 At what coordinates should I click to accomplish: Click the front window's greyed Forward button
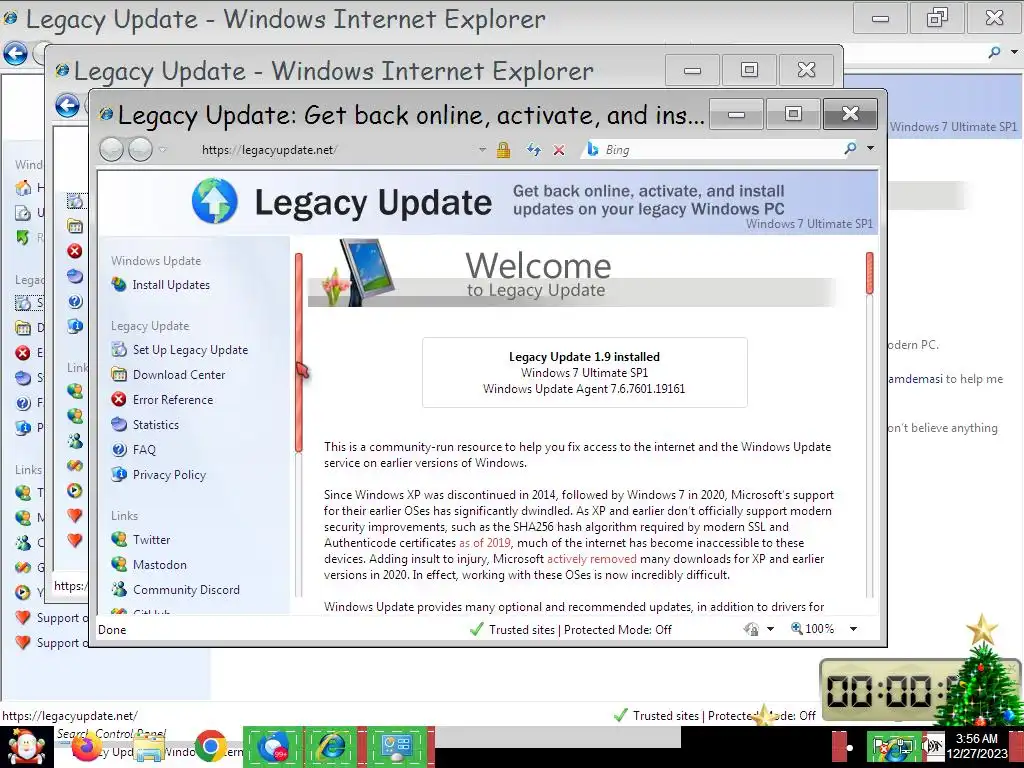coord(140,150)
